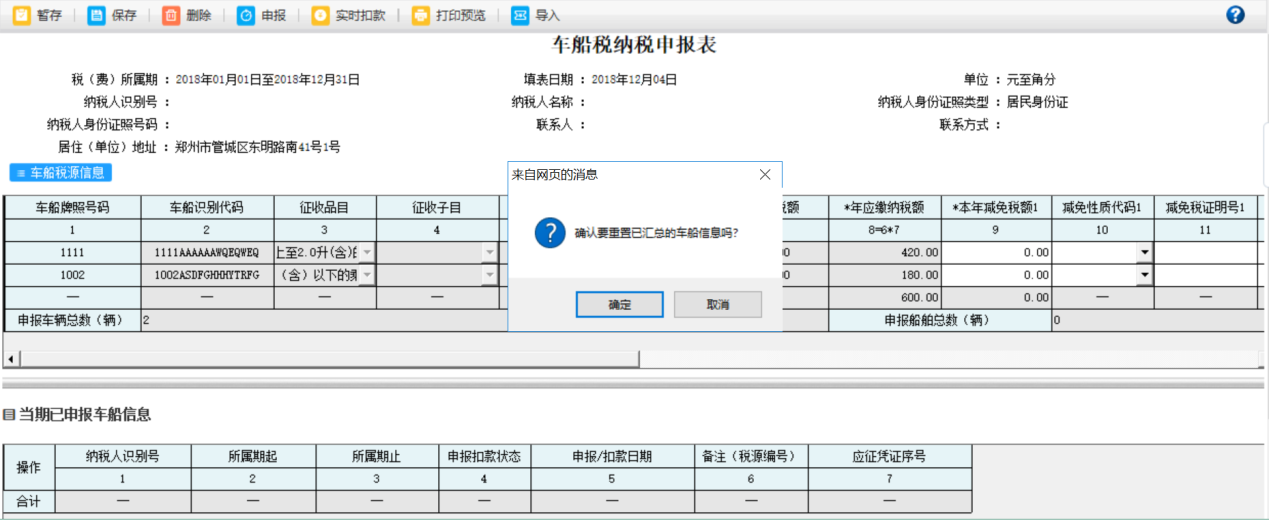
Task: Expand 减免性质代码1 dropdown in 420.00 row
Action: pos(1145,252)
